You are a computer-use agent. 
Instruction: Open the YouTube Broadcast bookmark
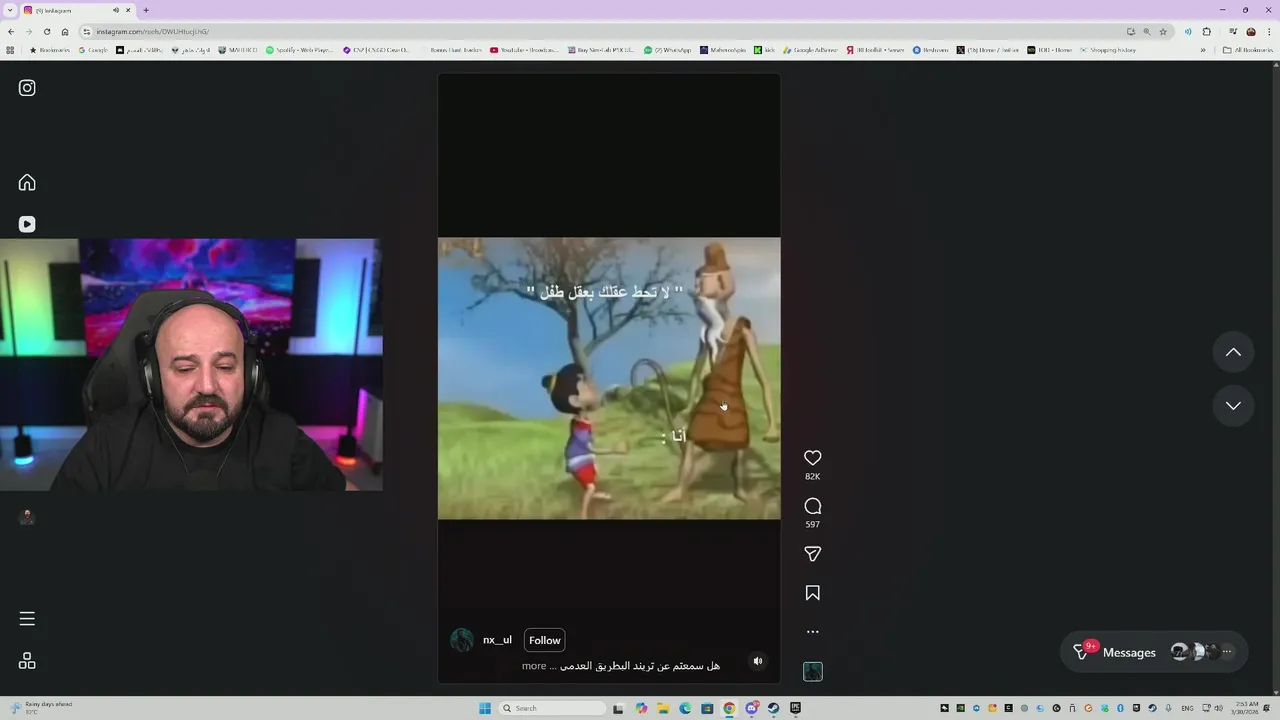click(x=524, y=50)
